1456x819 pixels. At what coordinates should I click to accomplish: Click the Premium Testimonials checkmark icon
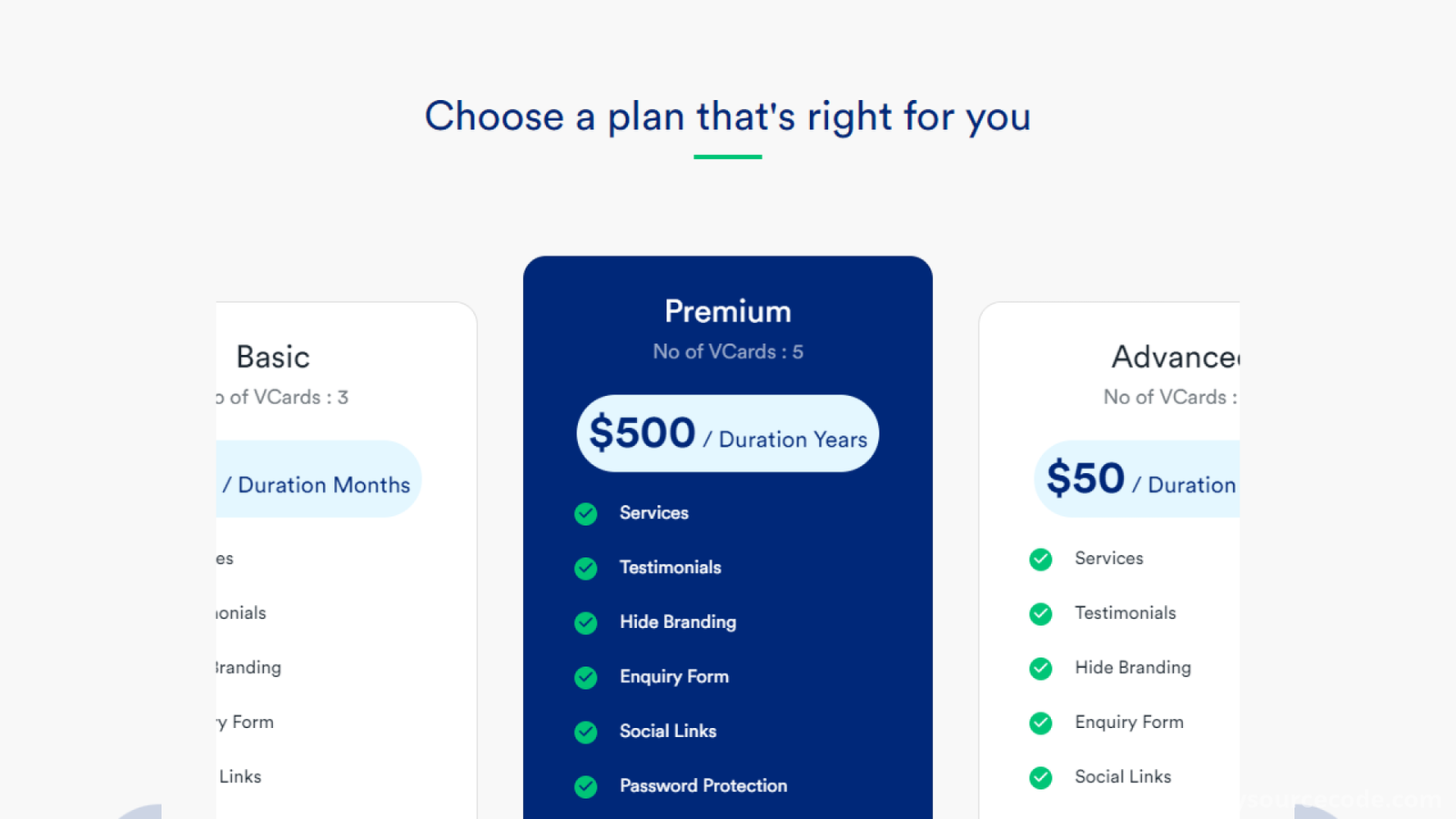pos(586,569)
